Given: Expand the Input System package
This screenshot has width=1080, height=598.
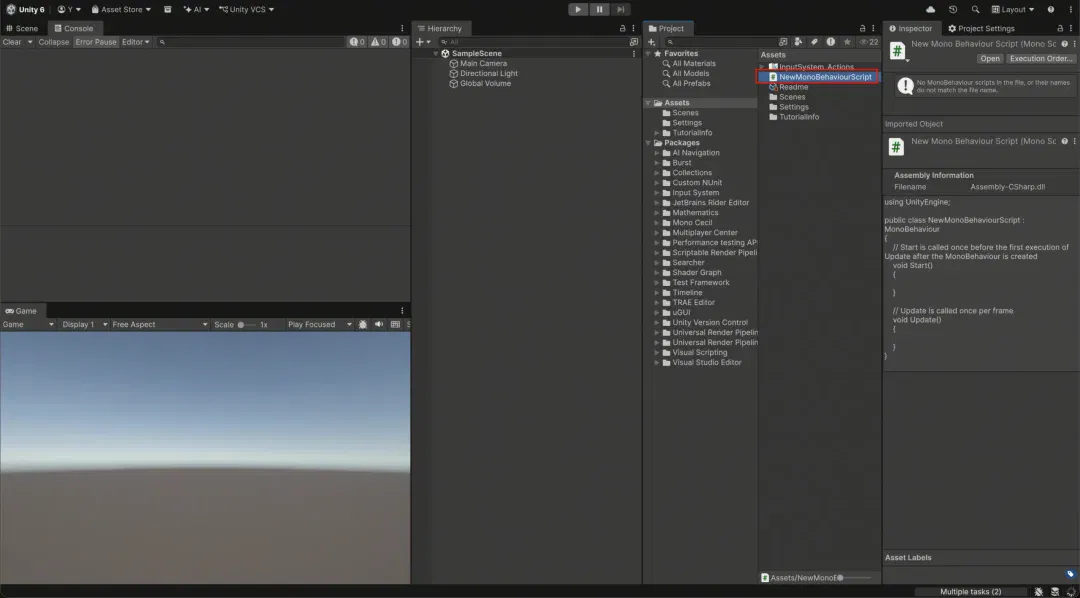Looking at the screenshot, I should point(657,193).
